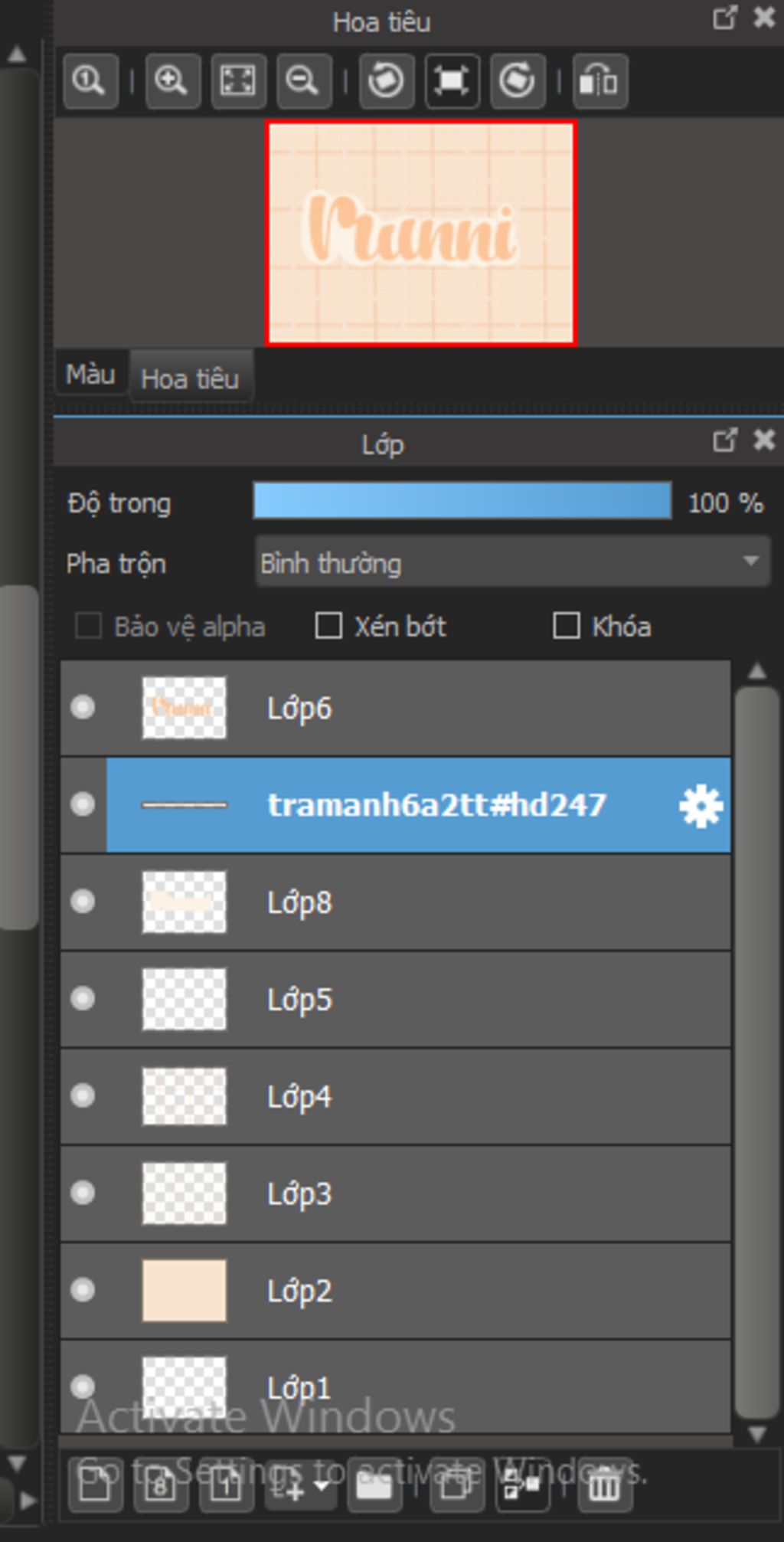
Task: Reset navigator zoom to 100%
Action: click(90, 80)
